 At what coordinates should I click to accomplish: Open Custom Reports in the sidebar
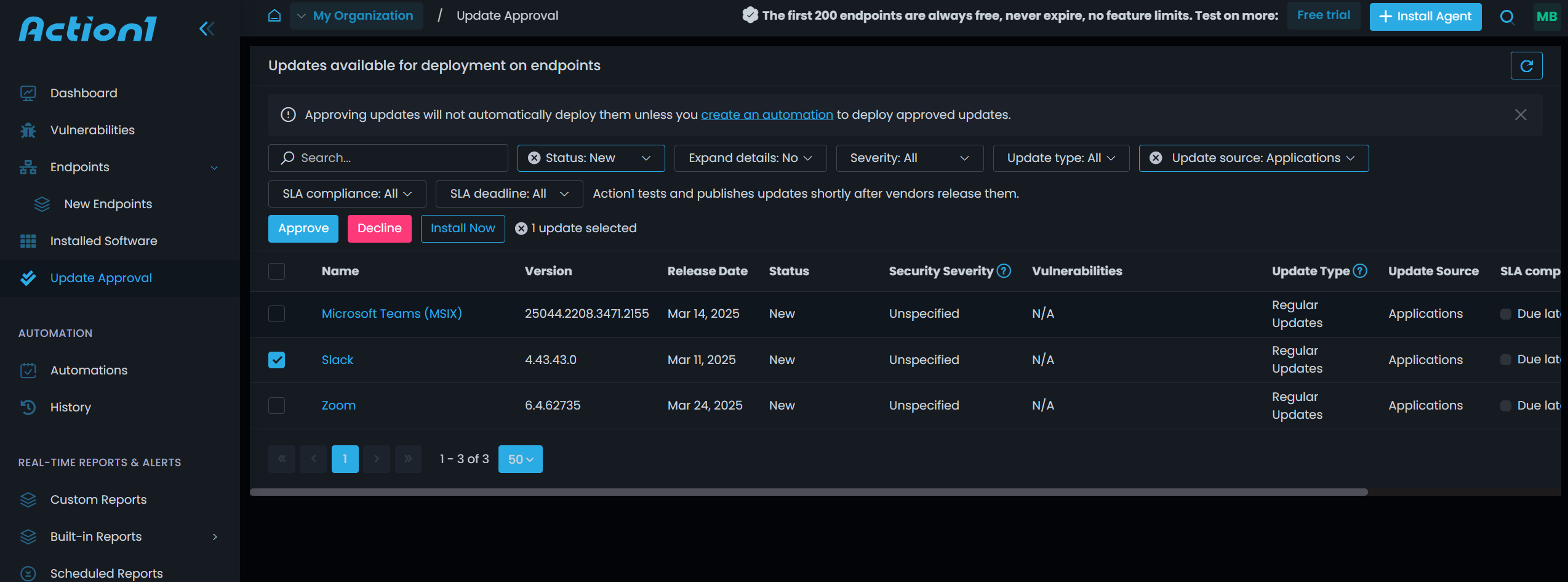pos(98,499)
